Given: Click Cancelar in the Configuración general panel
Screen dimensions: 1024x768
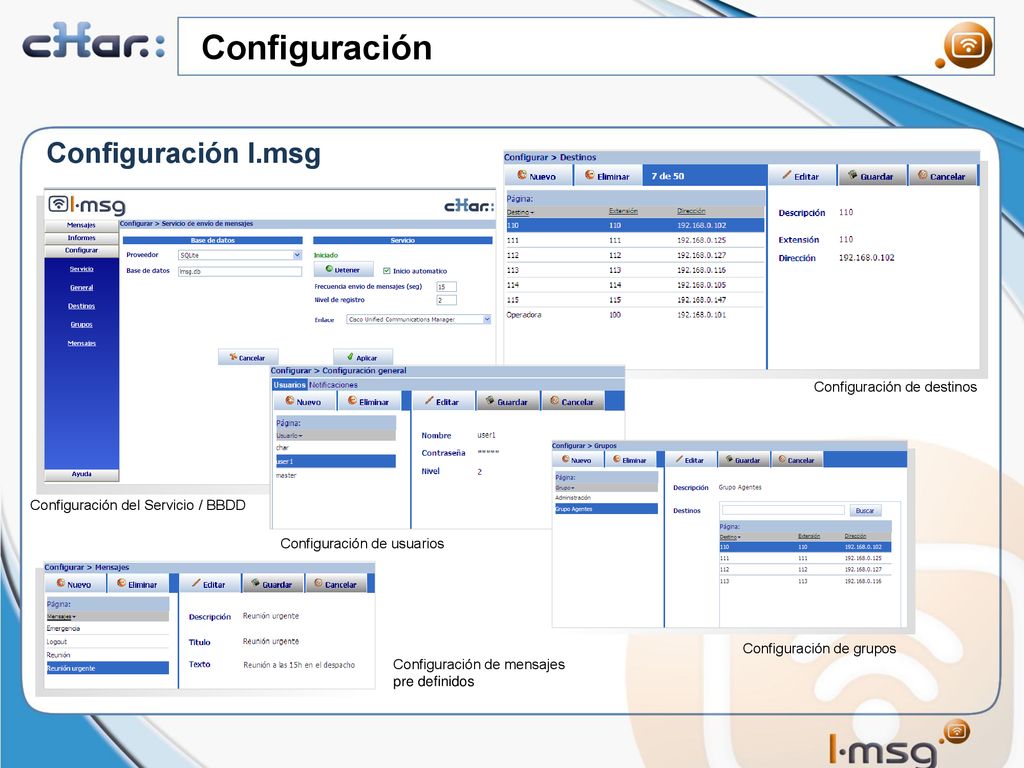Looking at the screenshot, I should coord(572,402).
